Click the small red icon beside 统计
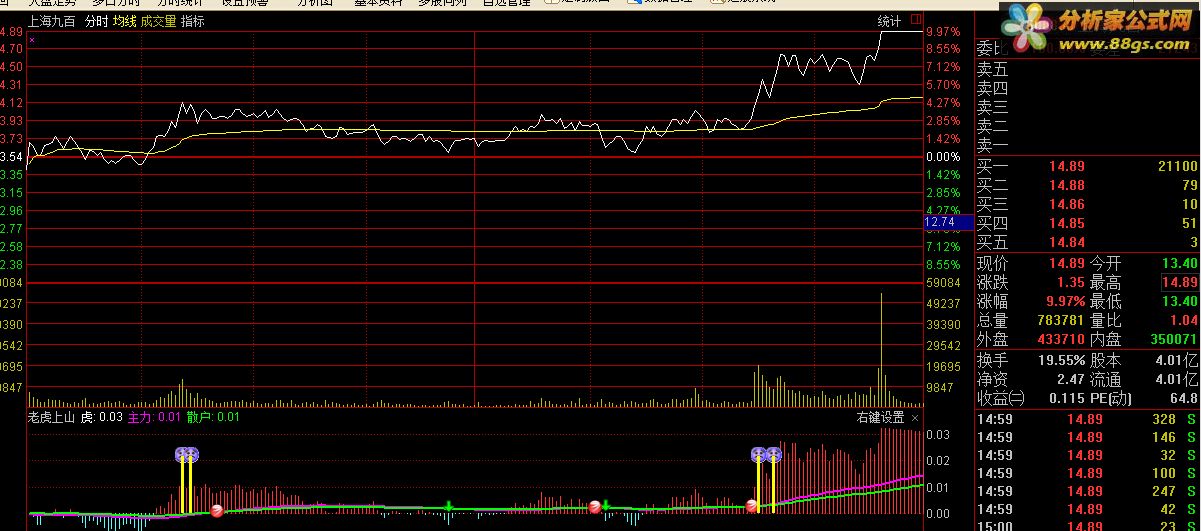 915,21
